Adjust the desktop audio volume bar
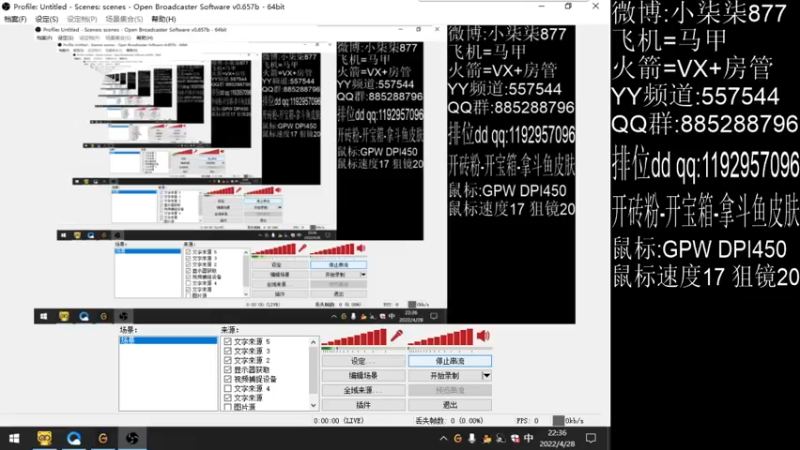800x450 pixels. tap(441, 338)
